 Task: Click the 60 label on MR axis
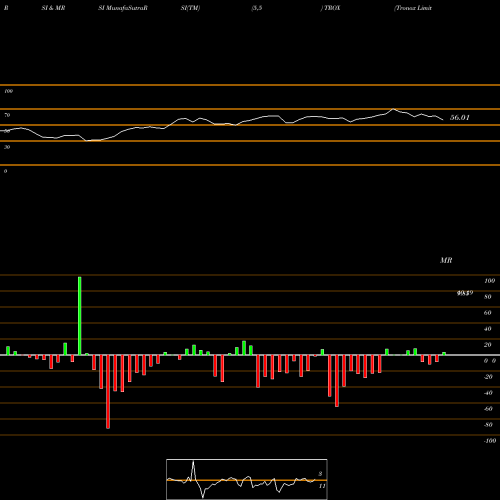pos(488,313)
